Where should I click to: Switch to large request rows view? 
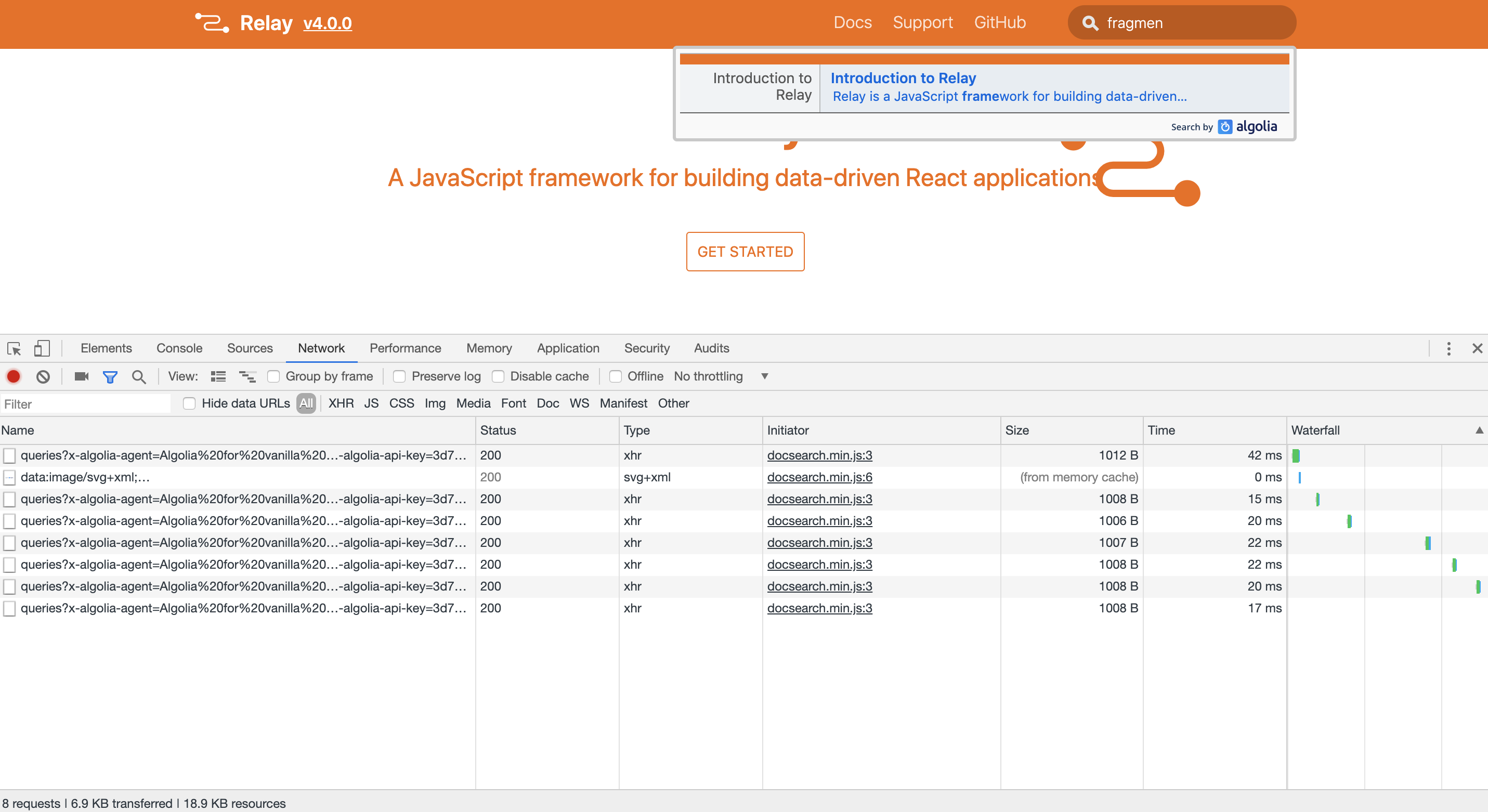218,376
